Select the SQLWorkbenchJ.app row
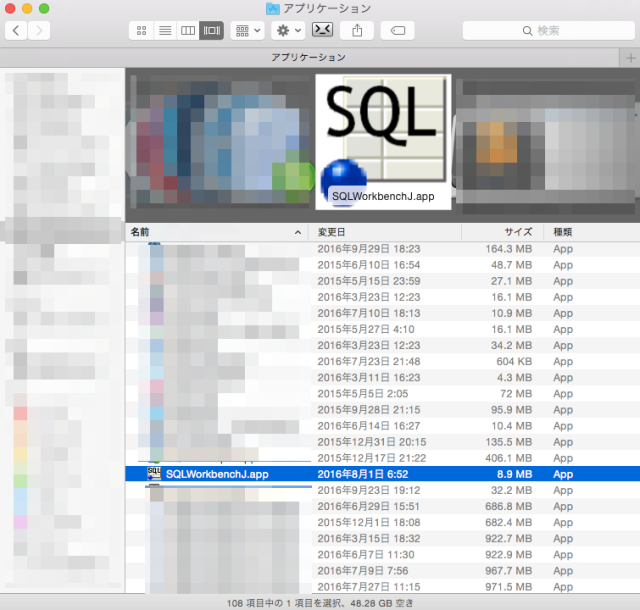This screenshot has width=640, height=610. click(x=382, y=474)
